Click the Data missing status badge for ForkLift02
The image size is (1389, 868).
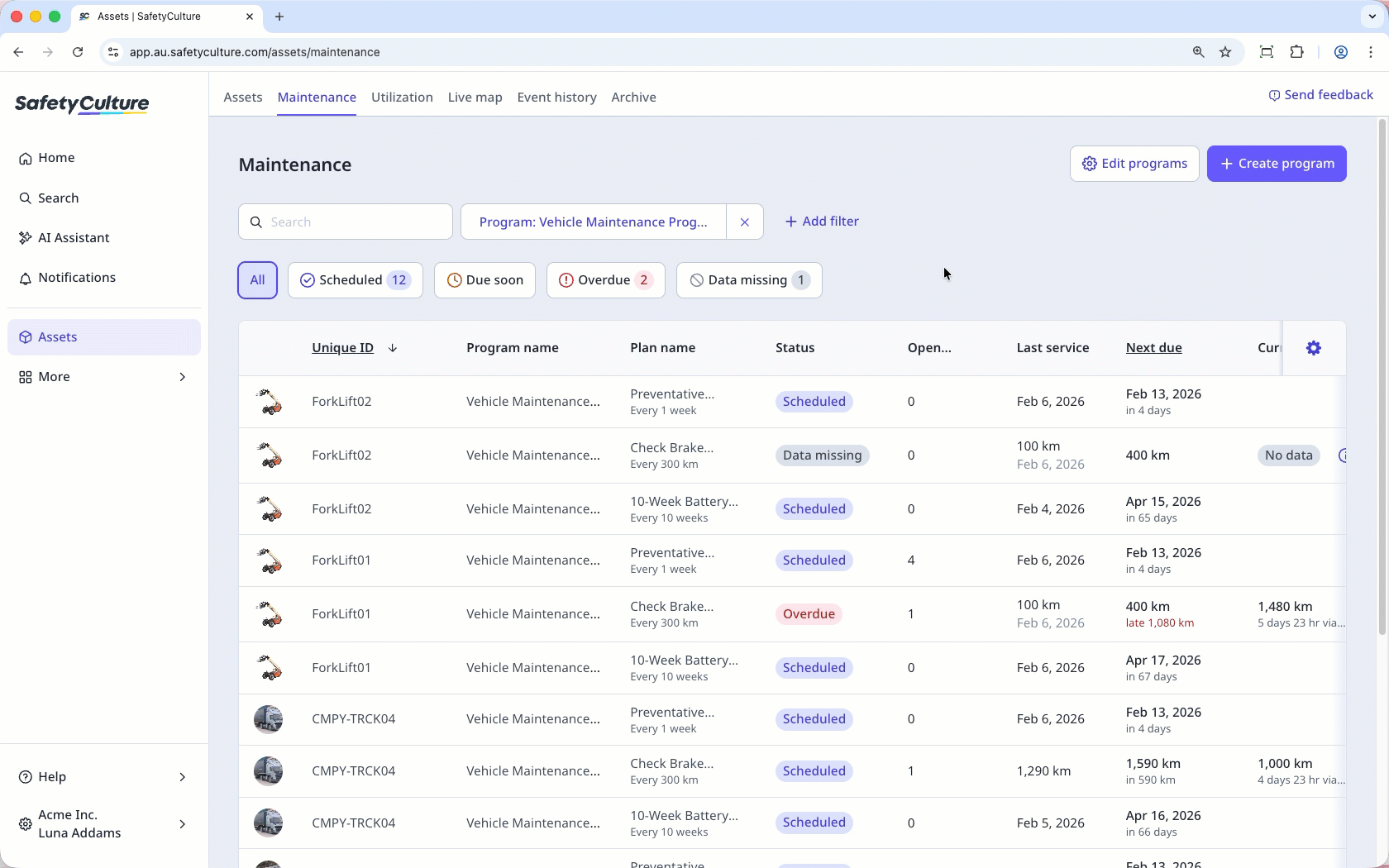(822, 455)
